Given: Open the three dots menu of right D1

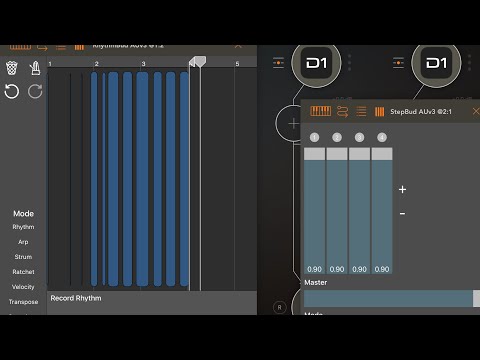Looking at the screenshot, I should 469,63.
